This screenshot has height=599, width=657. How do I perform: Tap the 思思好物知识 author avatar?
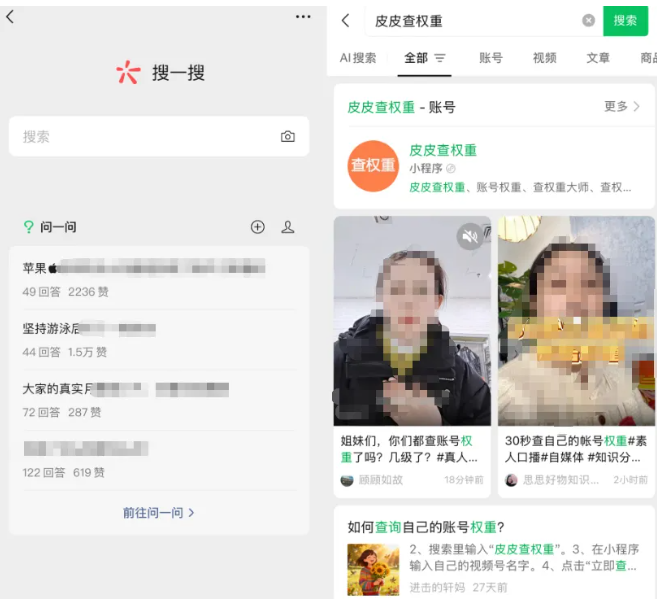coord(511,480)
